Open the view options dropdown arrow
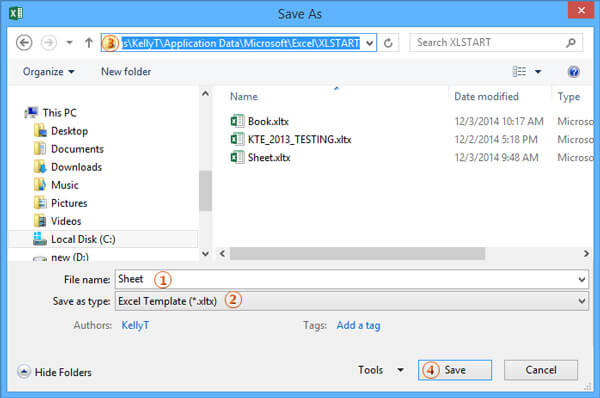Viewport: 600px width, 398px height. click(x=538, y=72)
